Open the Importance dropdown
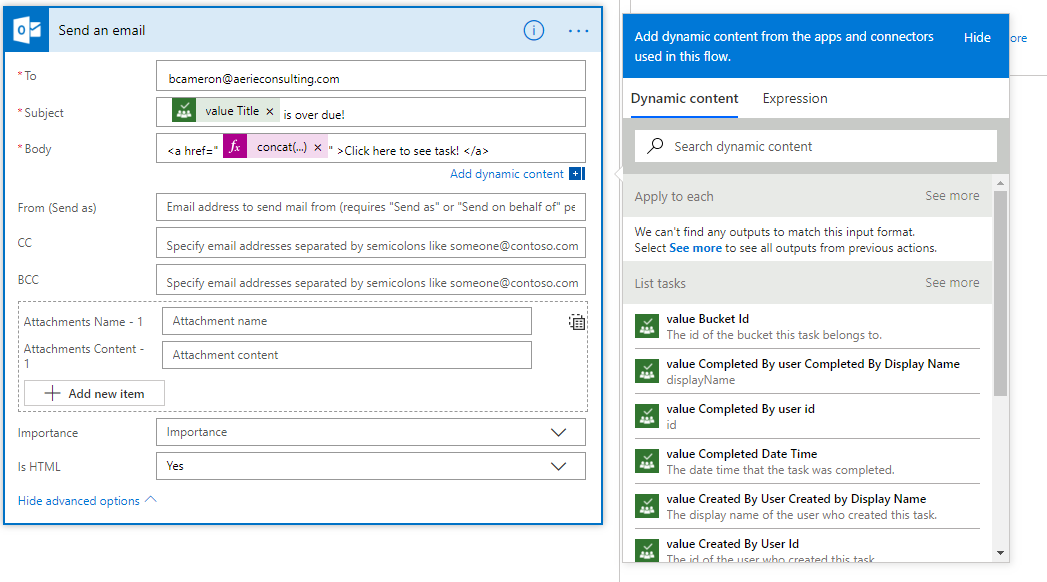This screenshot has height=582, width=1047. click(x=371, y=432)
